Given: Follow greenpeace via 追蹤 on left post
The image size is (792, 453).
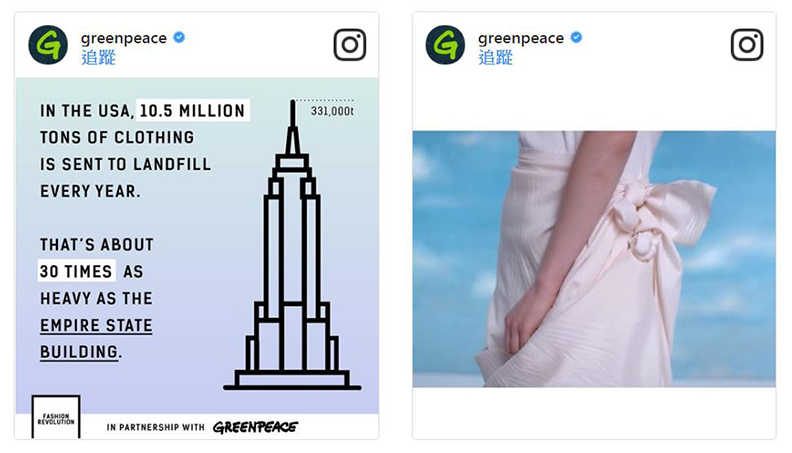Looking at the screenshot, I should pyautogui.click(x=98, y=58).
